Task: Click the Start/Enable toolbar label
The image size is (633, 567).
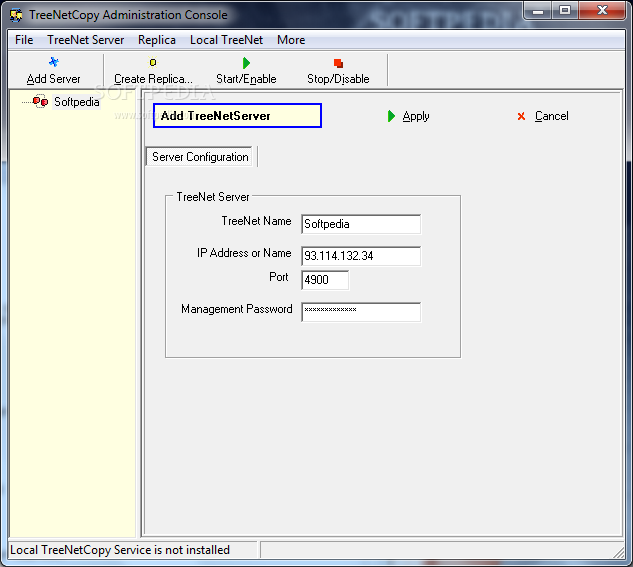Action: [246, 79]
